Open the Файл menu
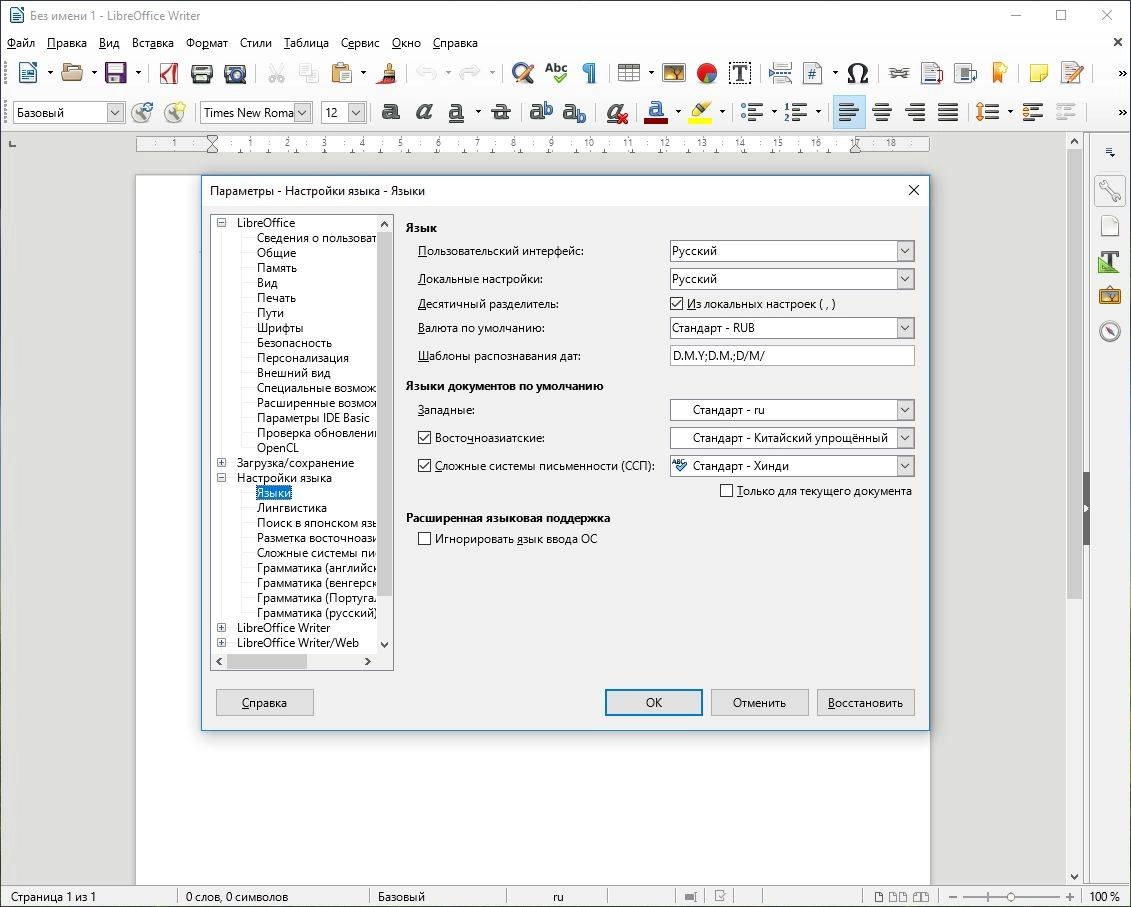Viewport: 1131px width, 907px height. point(21,43)
